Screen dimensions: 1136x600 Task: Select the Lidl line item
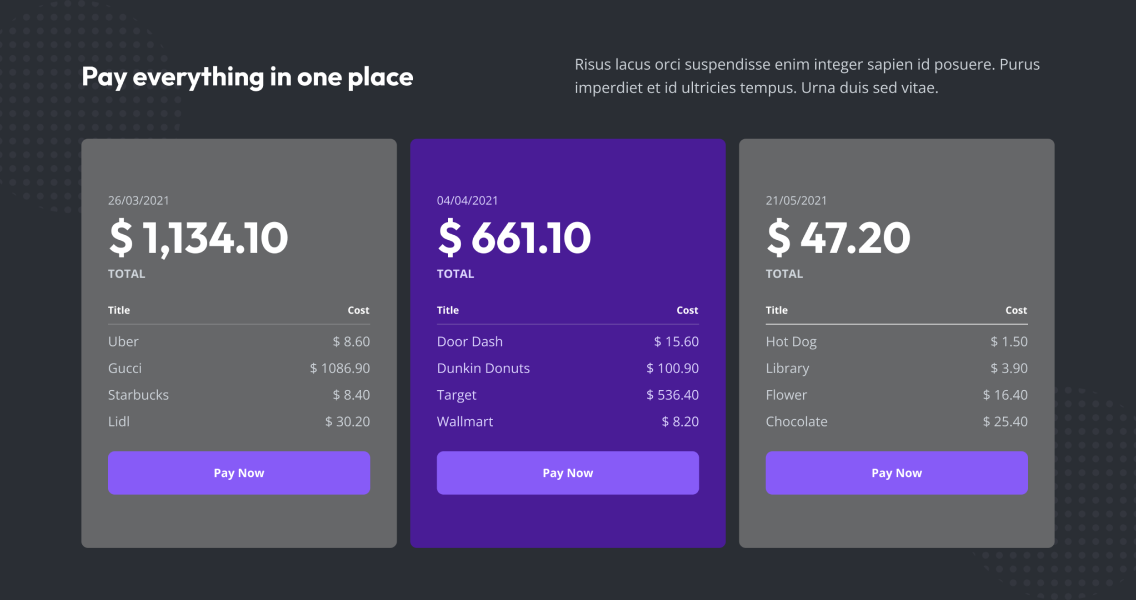pos(118,421)
